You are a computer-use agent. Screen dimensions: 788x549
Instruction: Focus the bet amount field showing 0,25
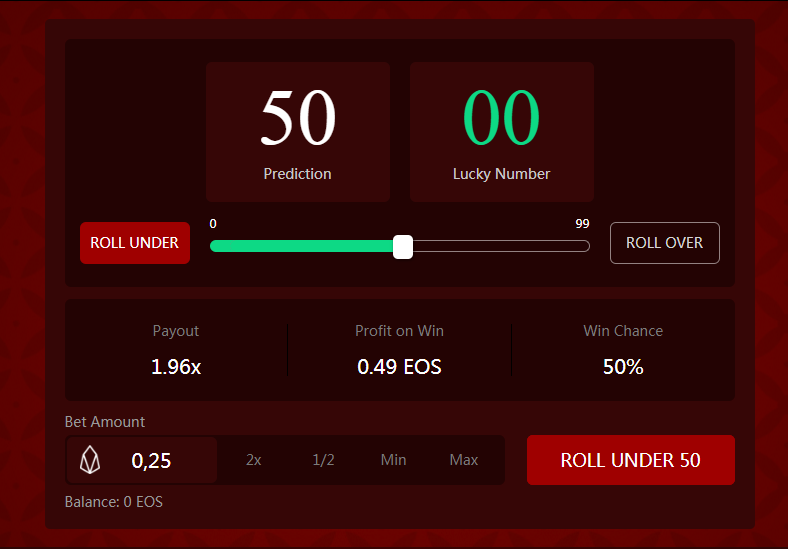142,460
